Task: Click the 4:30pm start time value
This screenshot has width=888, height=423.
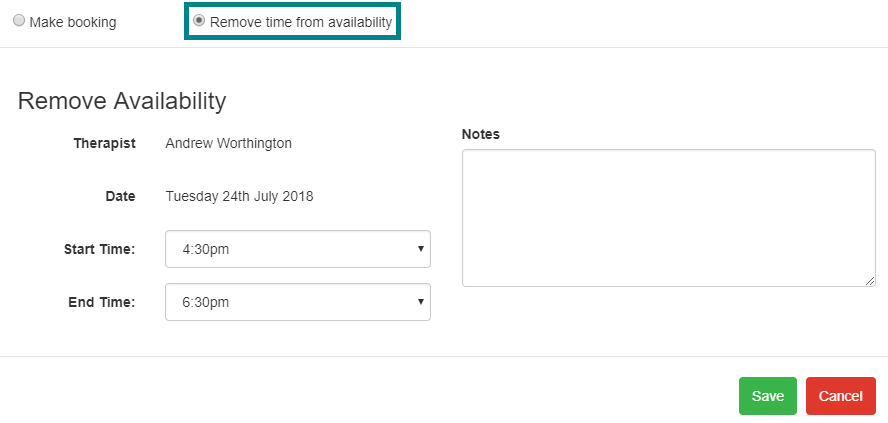Action: (x=206, y=249)
